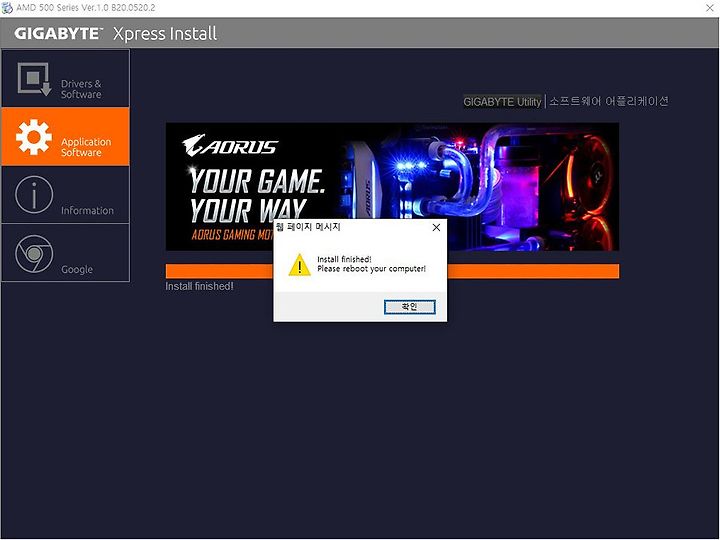Image resolution: width=720 pixels, height=540 pixels.
Task: Click the 'Install finished!' status text below the bar
Action: click(199, 286)
